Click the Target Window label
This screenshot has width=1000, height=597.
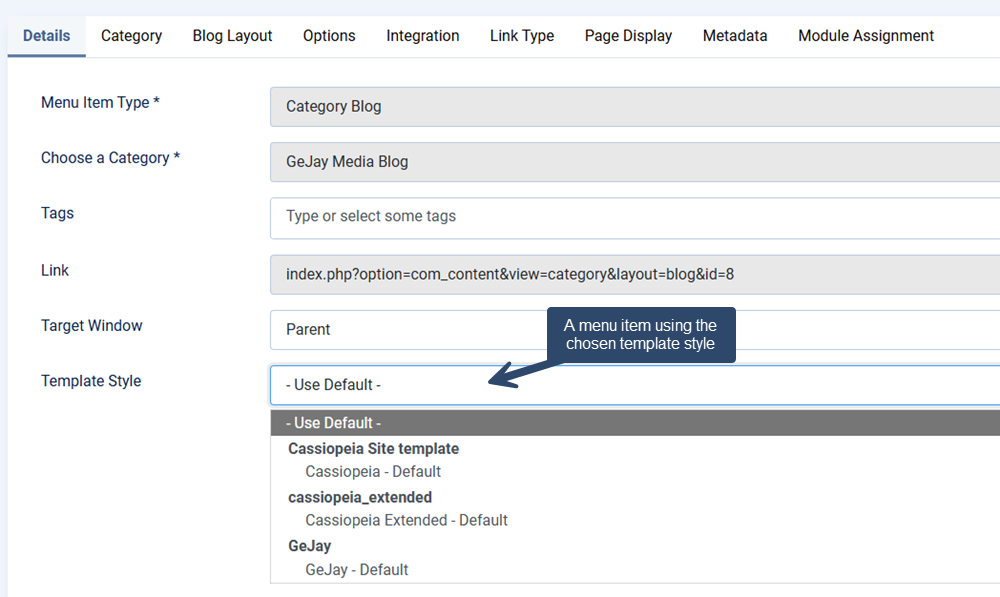[92, 325]
